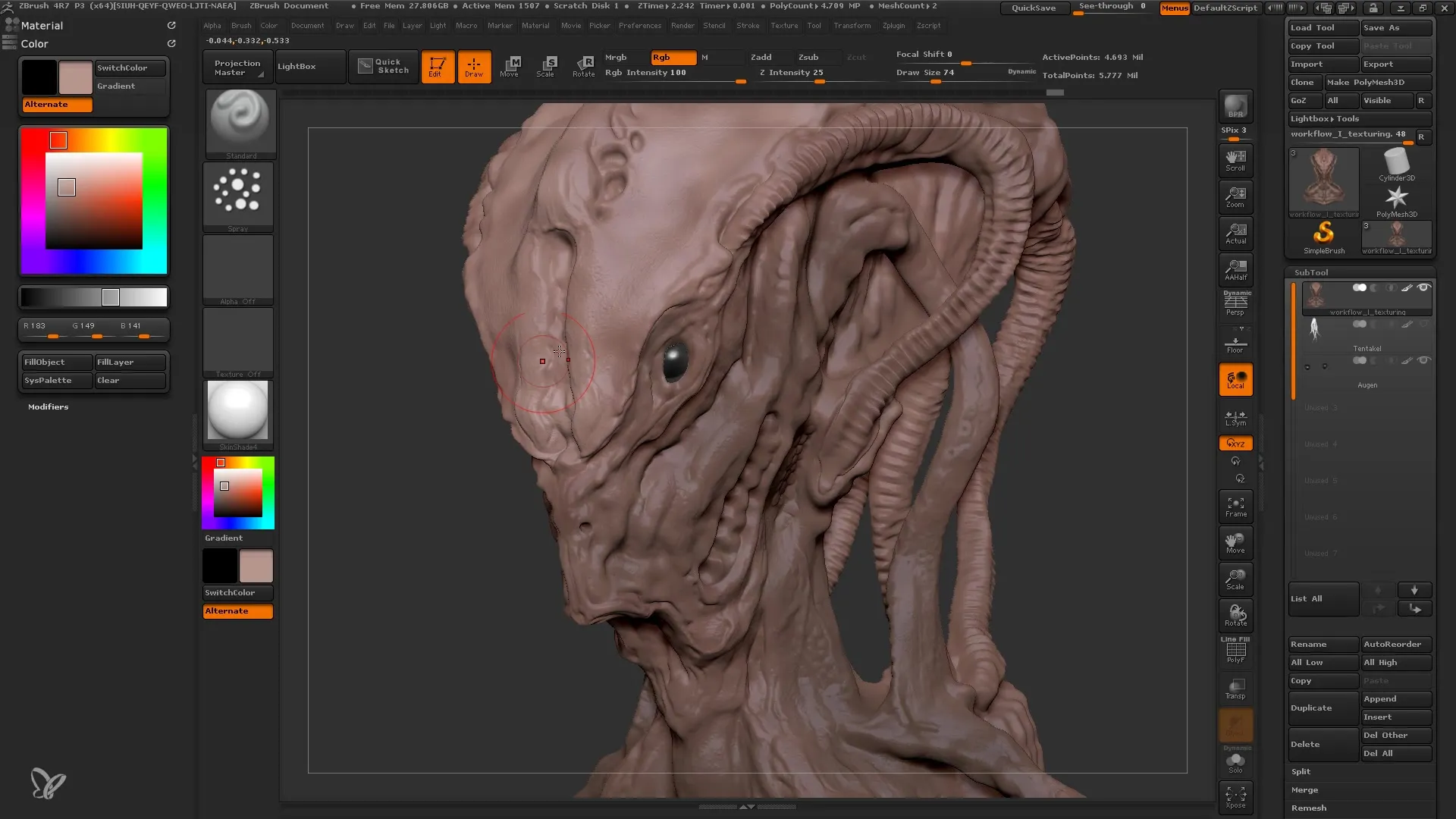1456x819 pixels.
Task: Select the Move tool in ZBrush toolbar
Action: pyautogui.click(x=509, y=65)
